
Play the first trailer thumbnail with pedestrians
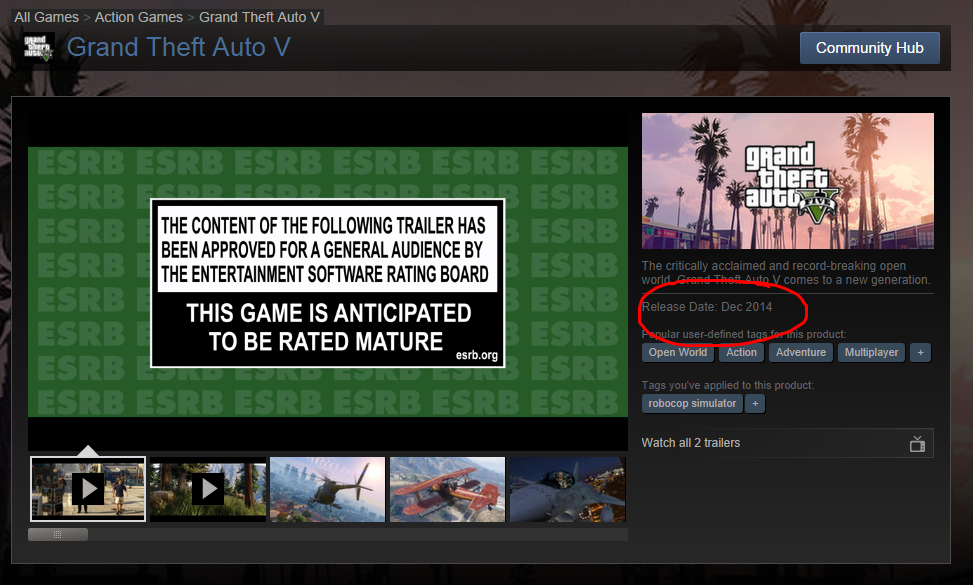[88, 489]
